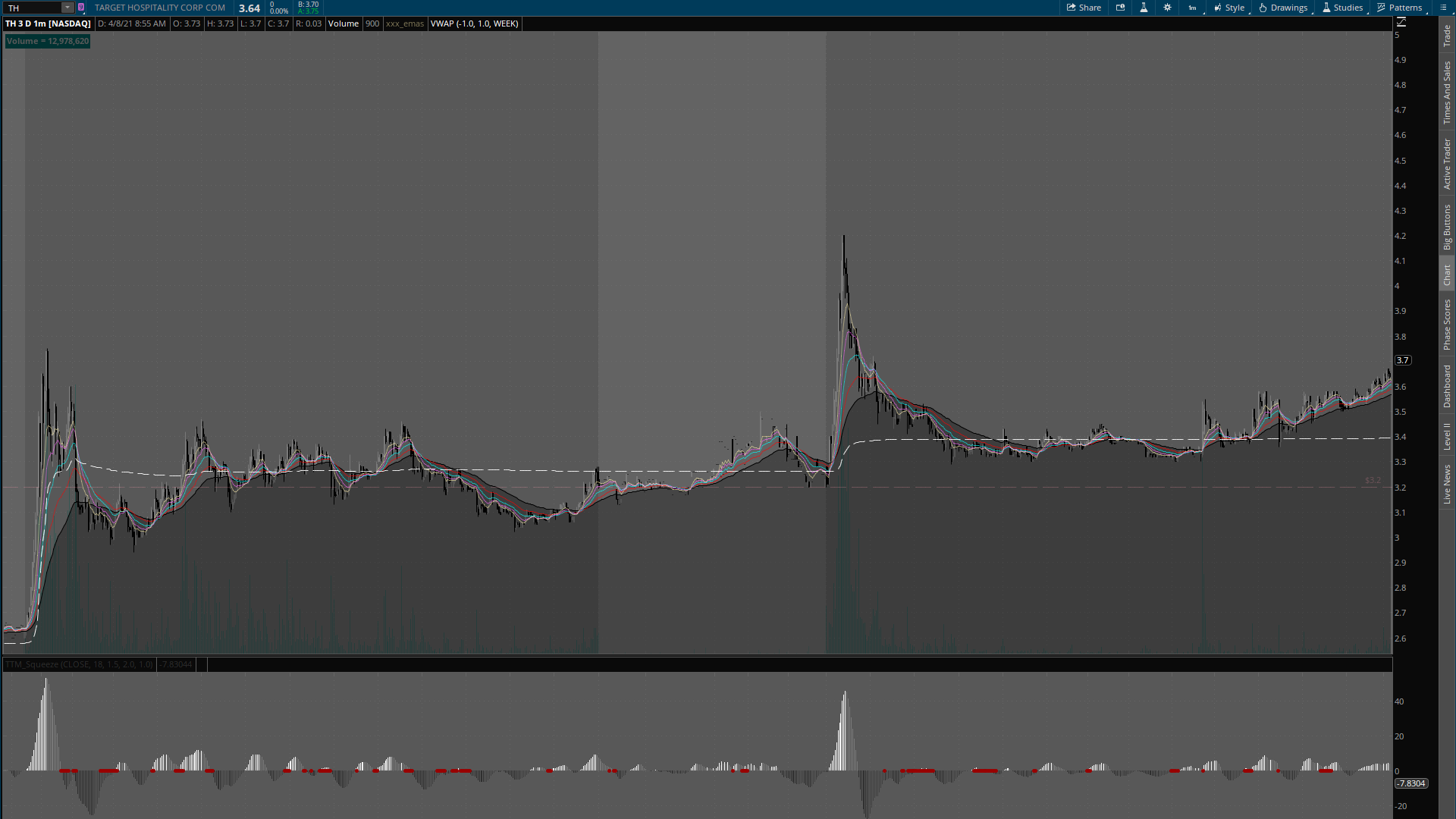Click the purple symbol link icon
The width and height of the screenshot is (1456, 819).
coord(81,8)
